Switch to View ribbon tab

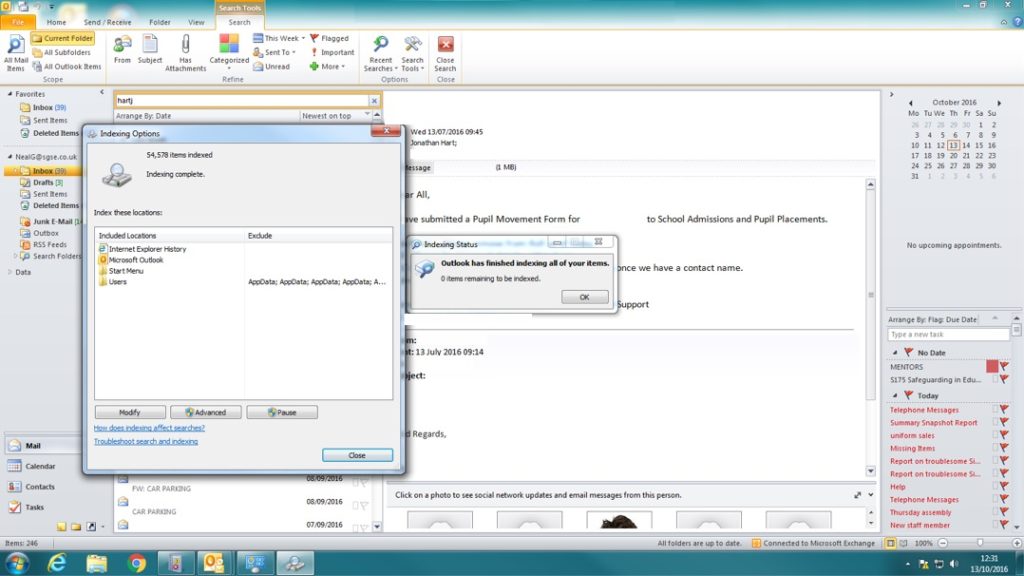196,22
